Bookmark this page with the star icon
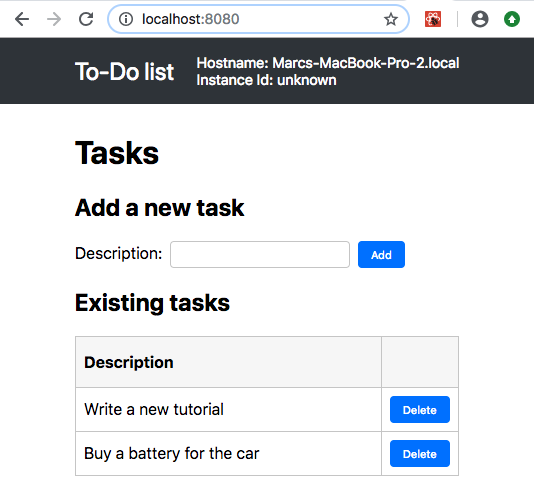The height and width of the screenshot is (489, 534). 391,19
